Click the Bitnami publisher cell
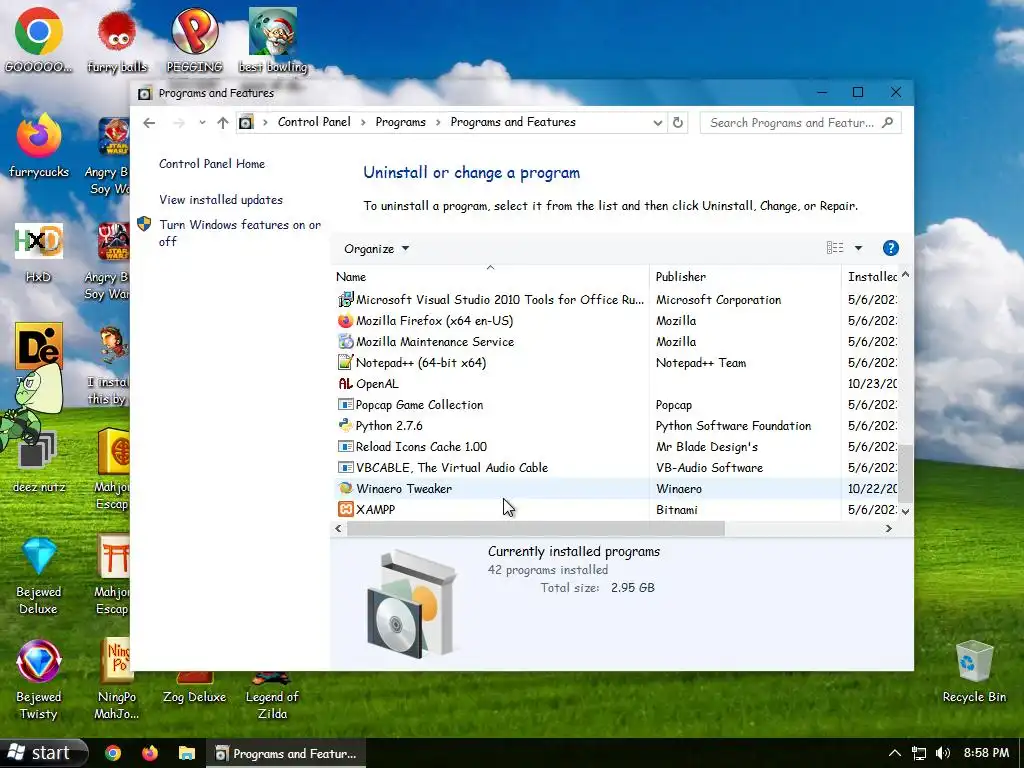 pyautogui.click(x=677, y=509)
